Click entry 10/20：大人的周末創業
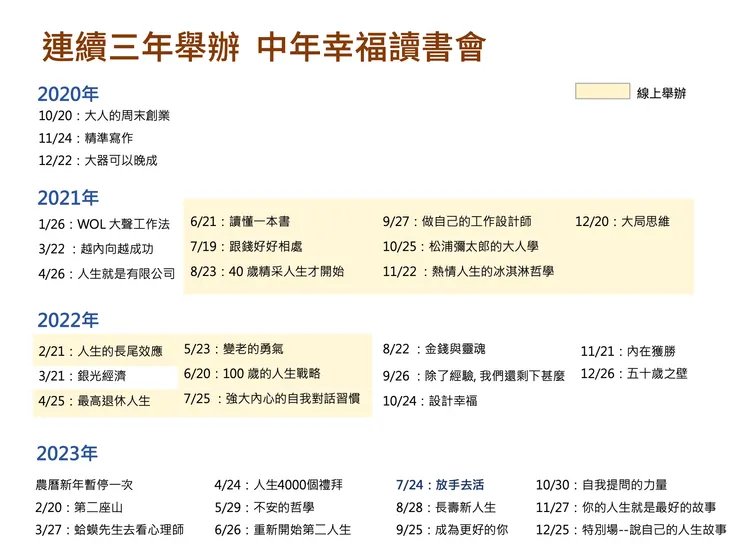This screenshot has height=550, width=740. pyautogui.click(x=104, y=116)
